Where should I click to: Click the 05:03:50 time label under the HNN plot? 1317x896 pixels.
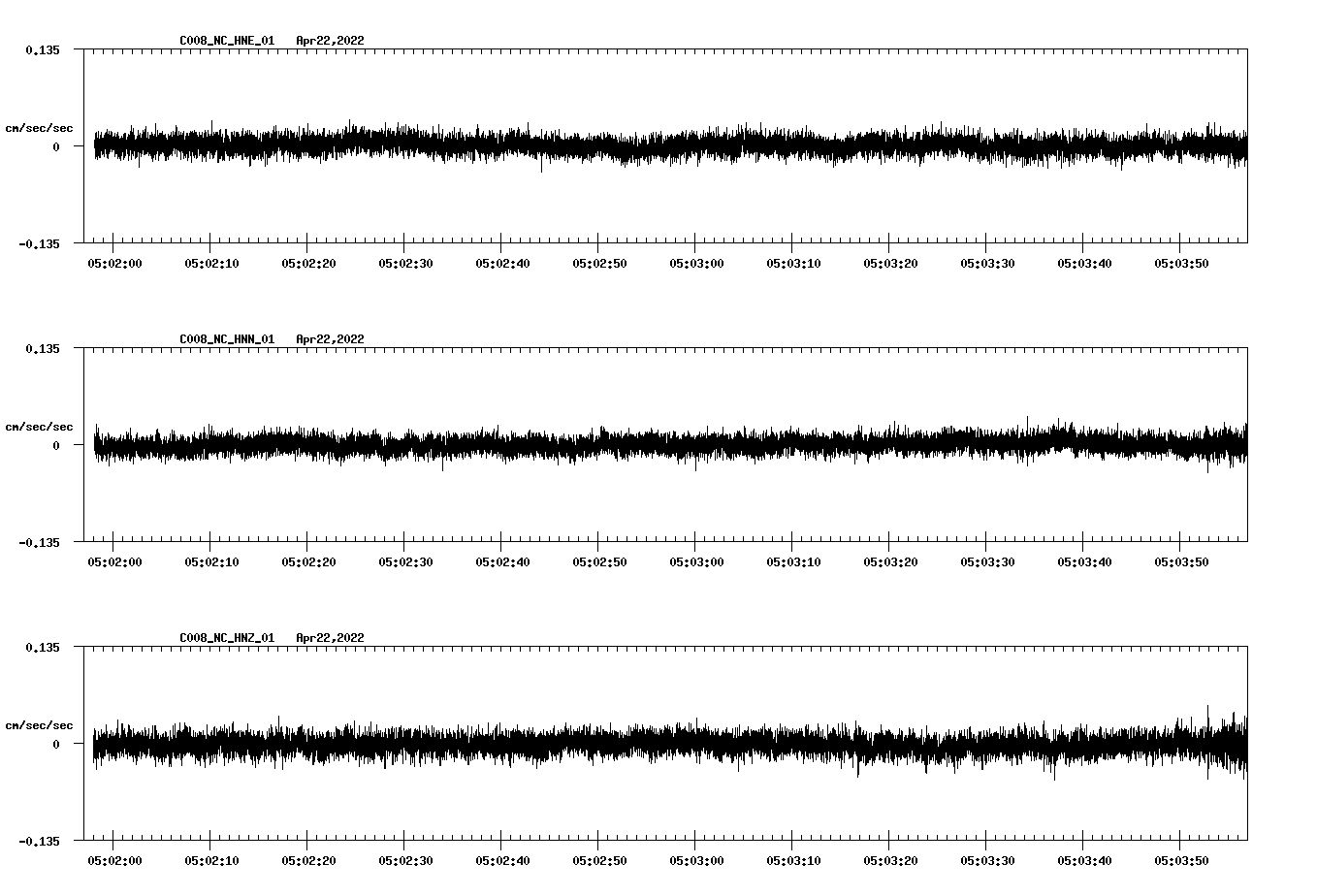[1181, 561]
